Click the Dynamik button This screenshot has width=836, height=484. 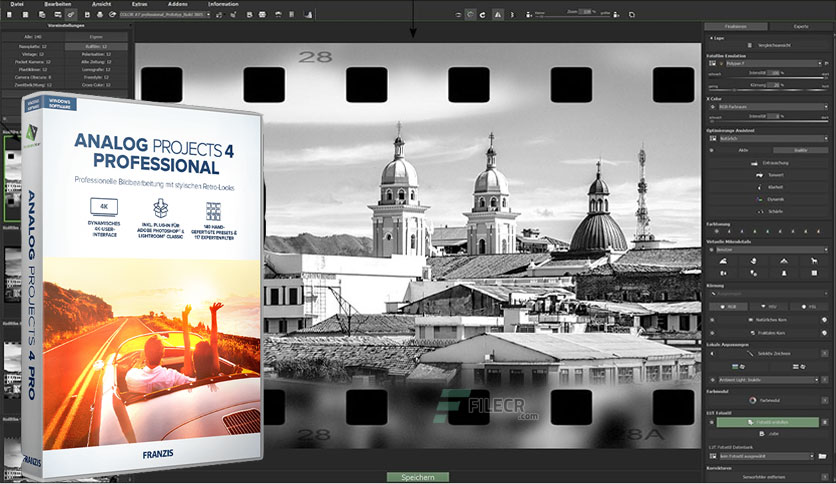(768, 199)
